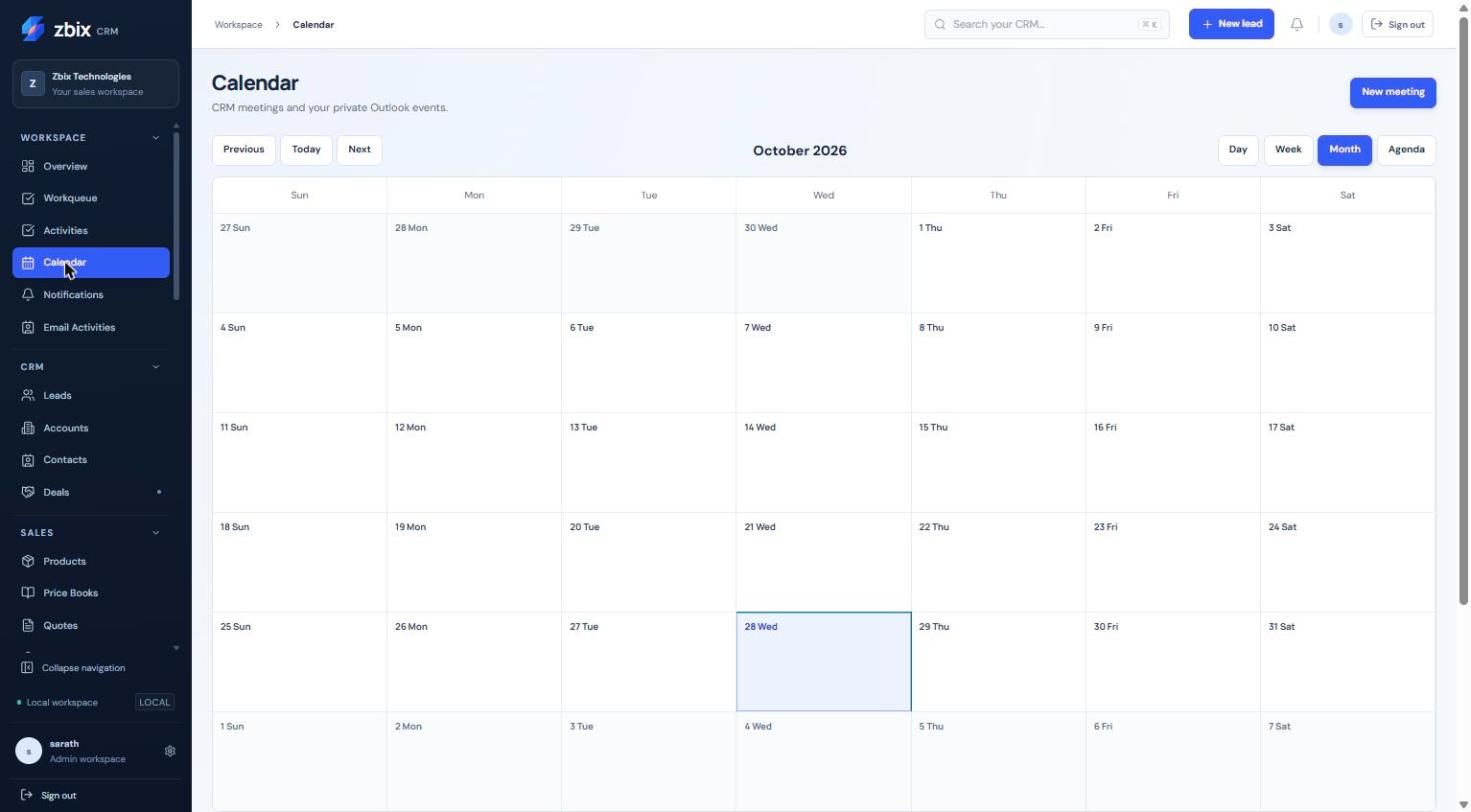This screenshot has height=812, width=1471.
Task: Click the Email Activities sidebar icon
Action: point(28,327)
